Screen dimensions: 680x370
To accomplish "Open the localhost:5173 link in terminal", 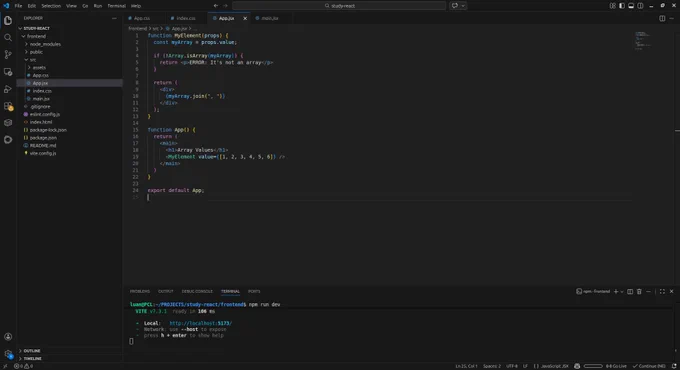I will pos(200,323).
